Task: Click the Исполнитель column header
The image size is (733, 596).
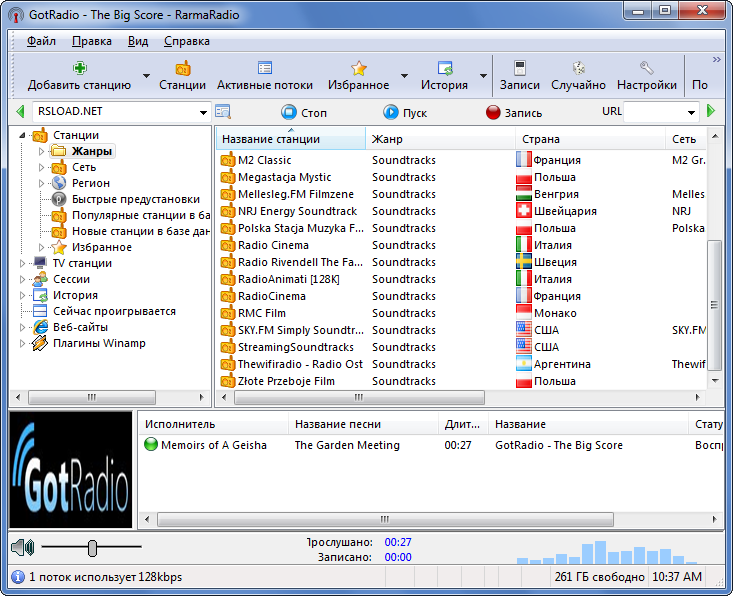Action: pos(213,424)
